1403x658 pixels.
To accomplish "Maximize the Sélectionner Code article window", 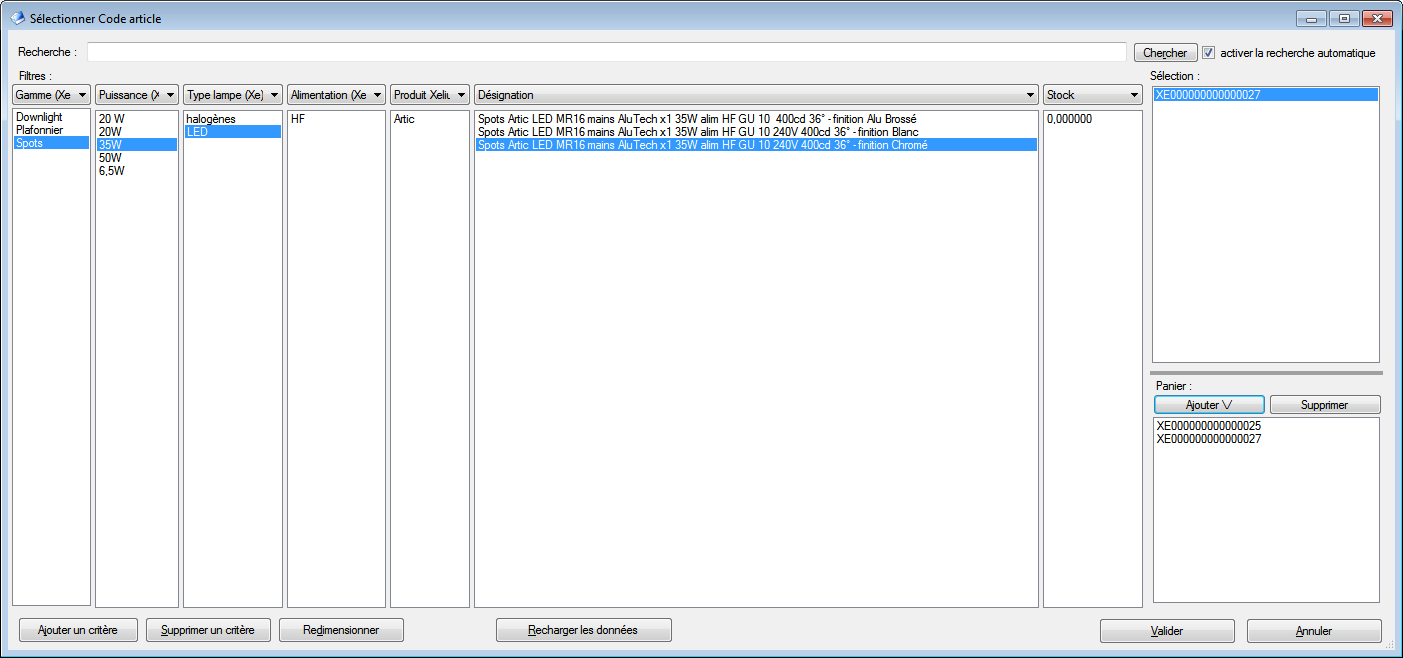I will coord(1342,18).
